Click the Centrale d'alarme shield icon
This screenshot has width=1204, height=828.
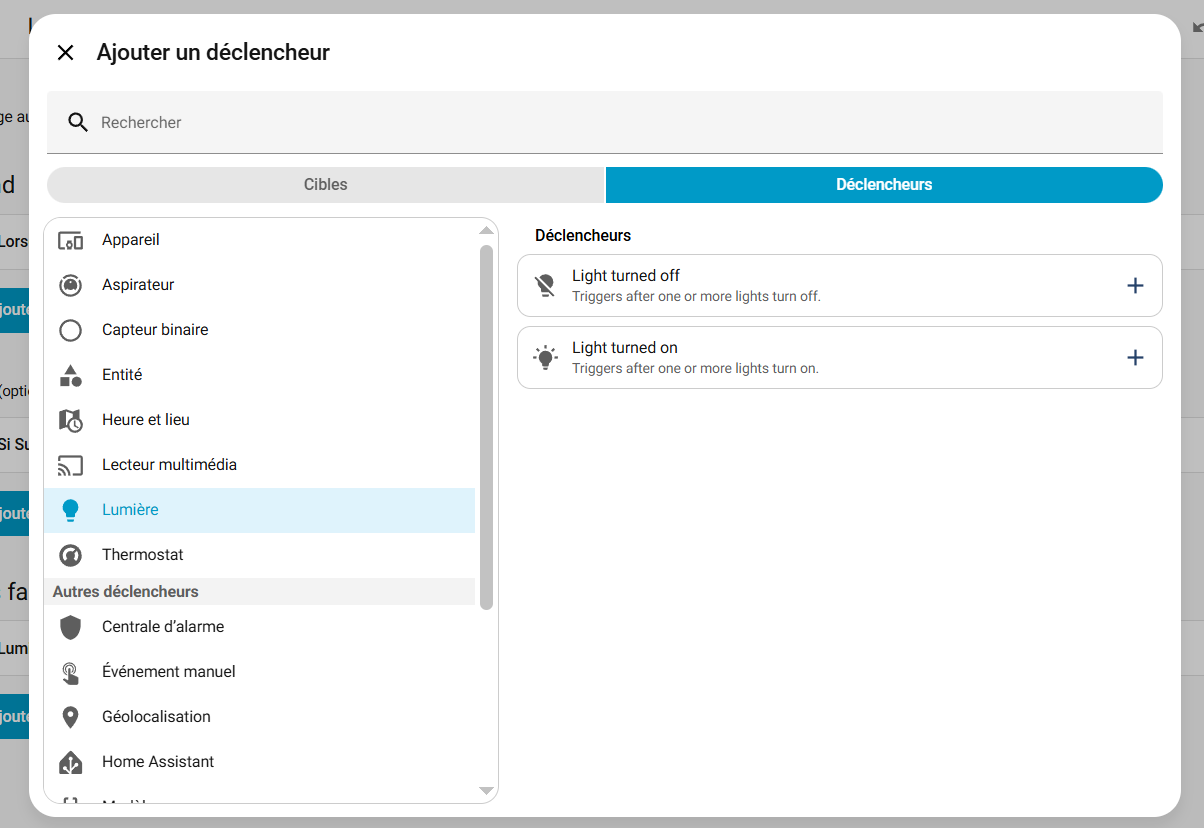pos(70,628)
